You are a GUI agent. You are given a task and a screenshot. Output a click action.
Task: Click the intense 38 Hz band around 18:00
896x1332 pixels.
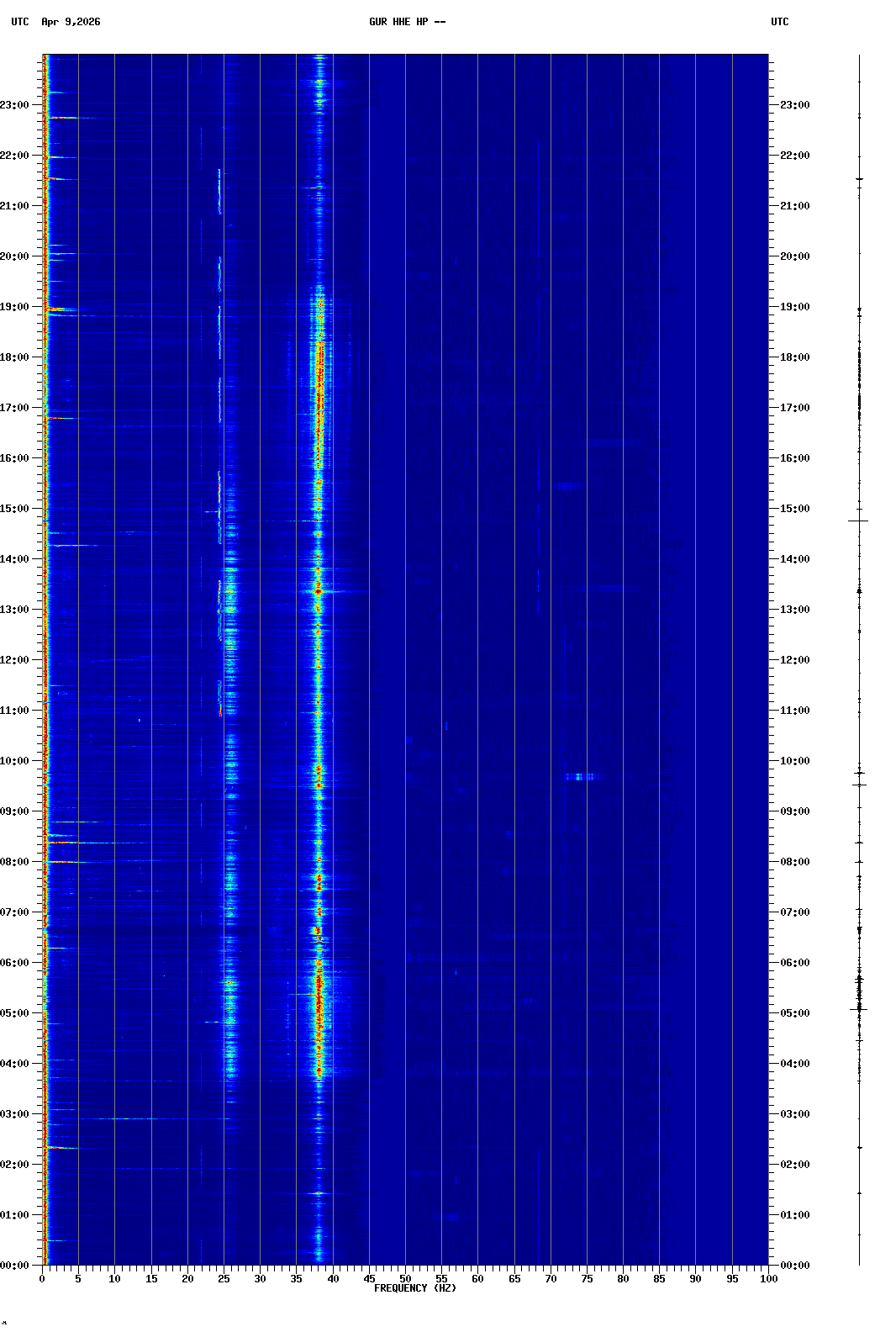click(319, 357)
